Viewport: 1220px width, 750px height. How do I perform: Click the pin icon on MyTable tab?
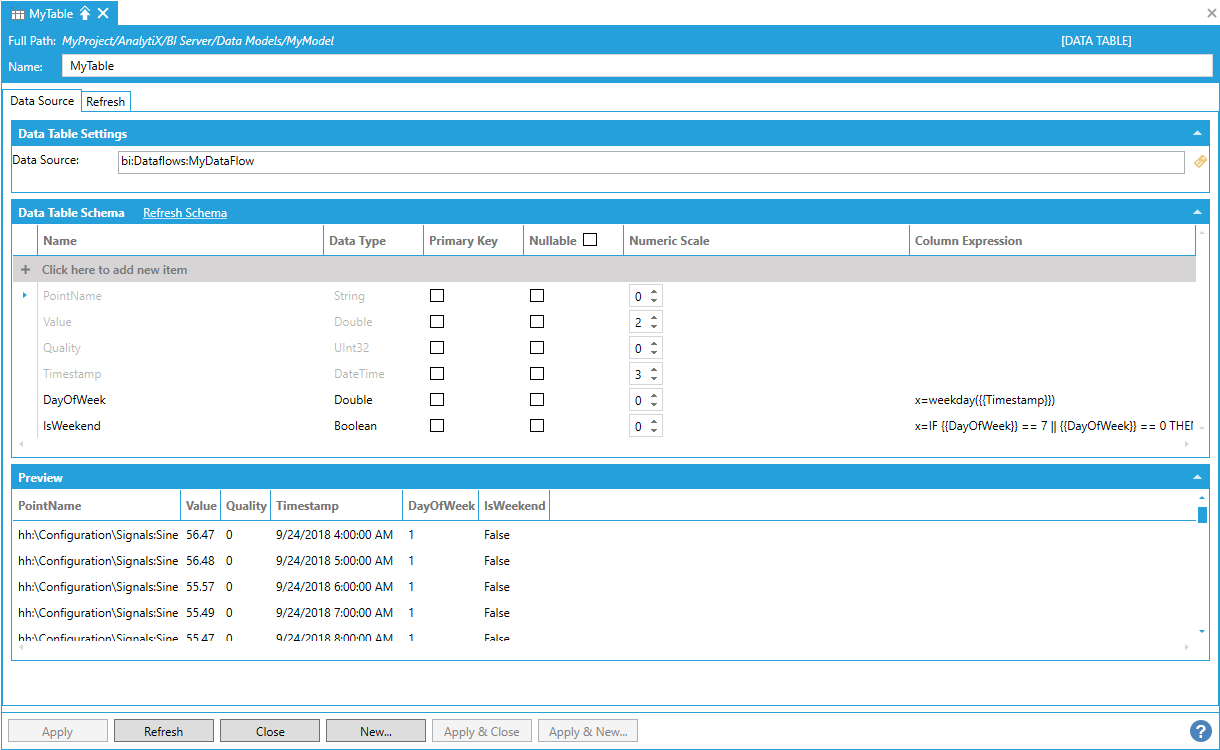pos(85,13)
